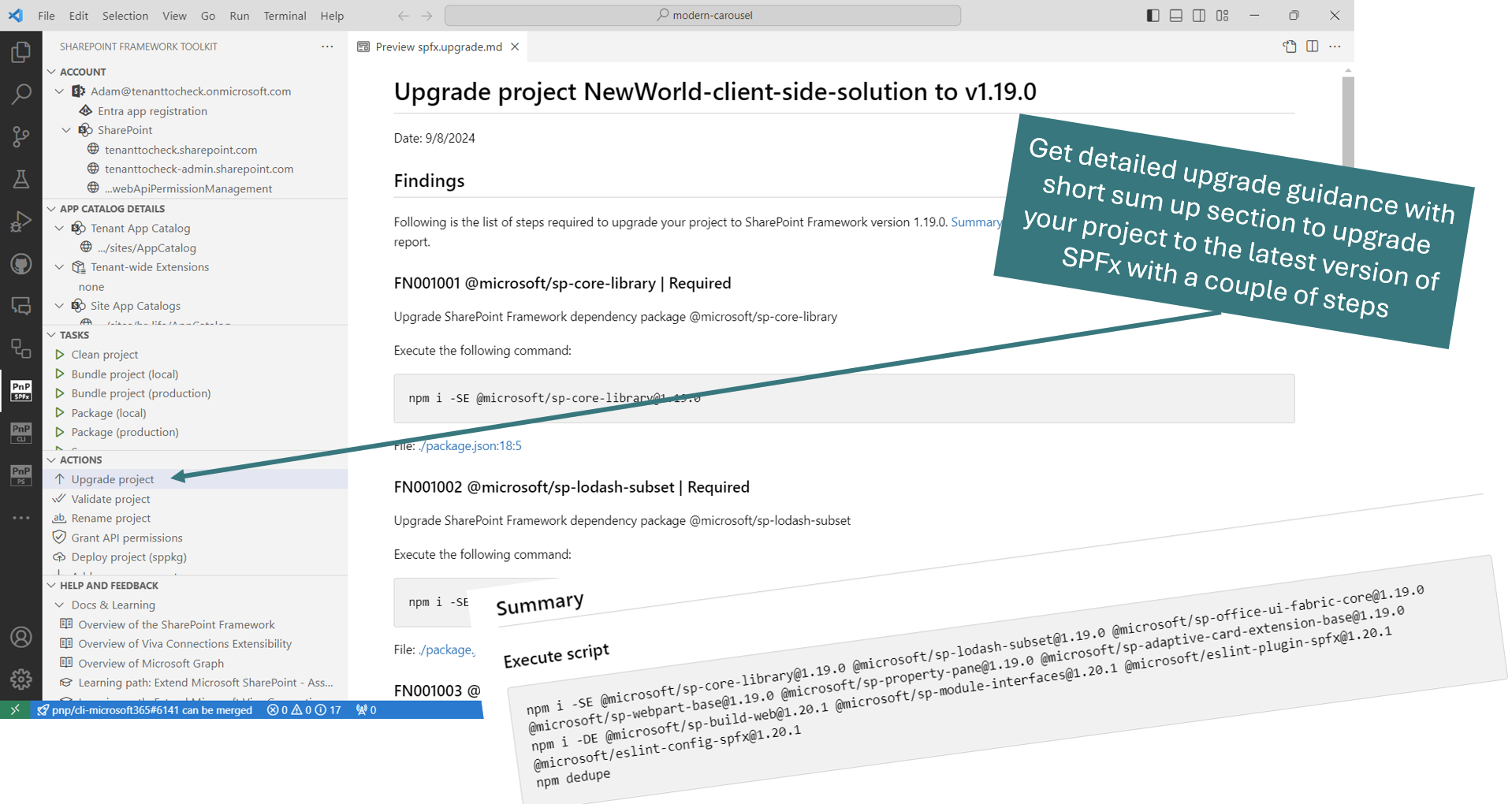Open the Remote Explorer monitor icon

(x=21, y=306)
